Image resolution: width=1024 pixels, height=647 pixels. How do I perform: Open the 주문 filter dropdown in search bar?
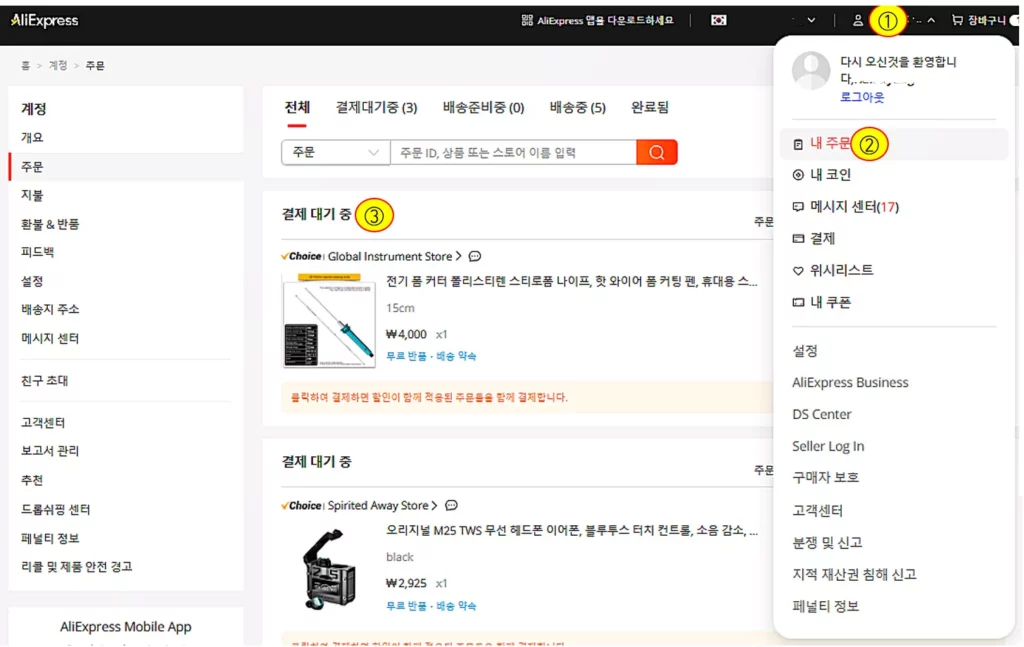(x=334, y=151)
